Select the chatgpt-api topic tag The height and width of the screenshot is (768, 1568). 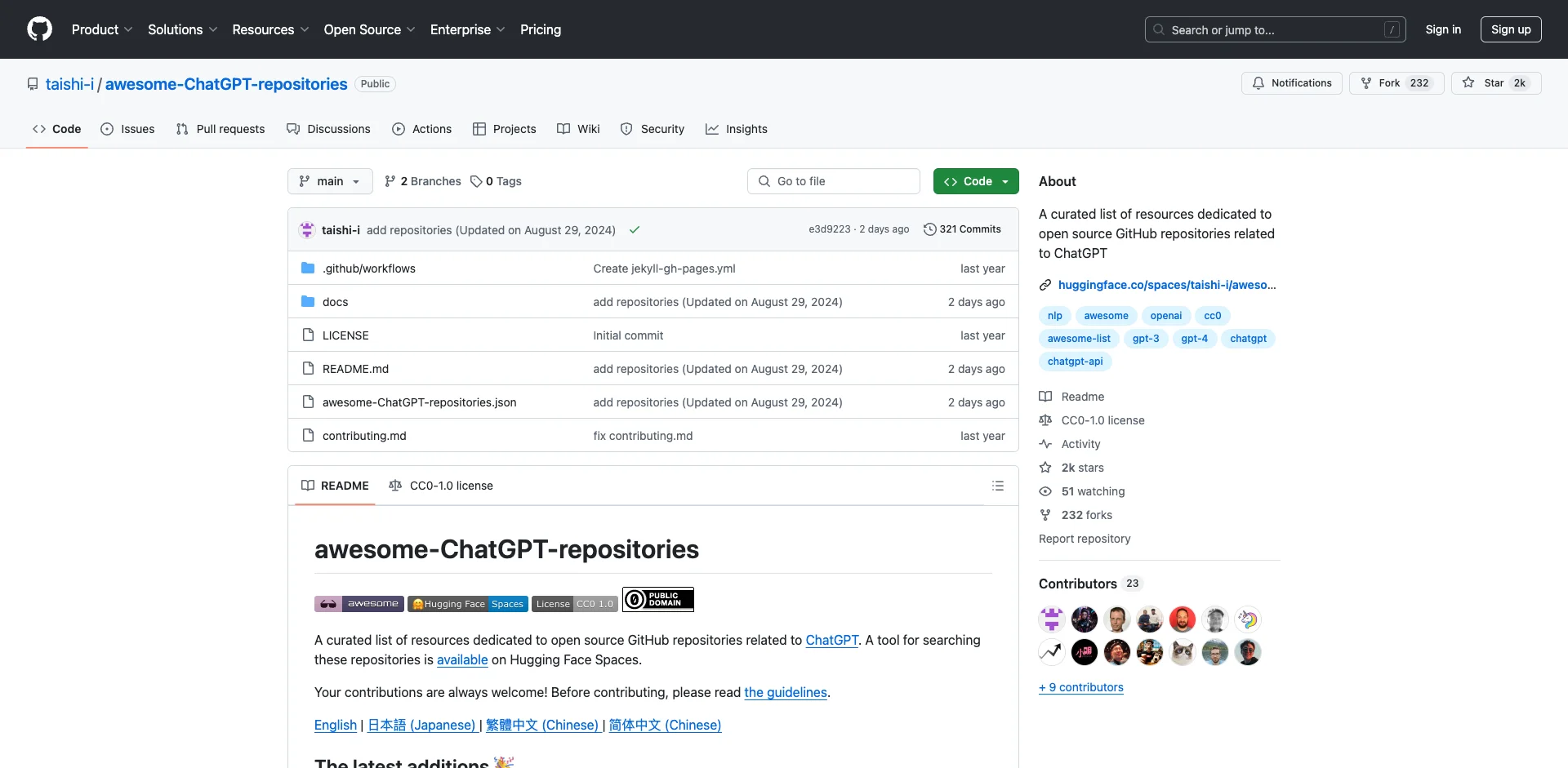click(x=1075, y=362)
